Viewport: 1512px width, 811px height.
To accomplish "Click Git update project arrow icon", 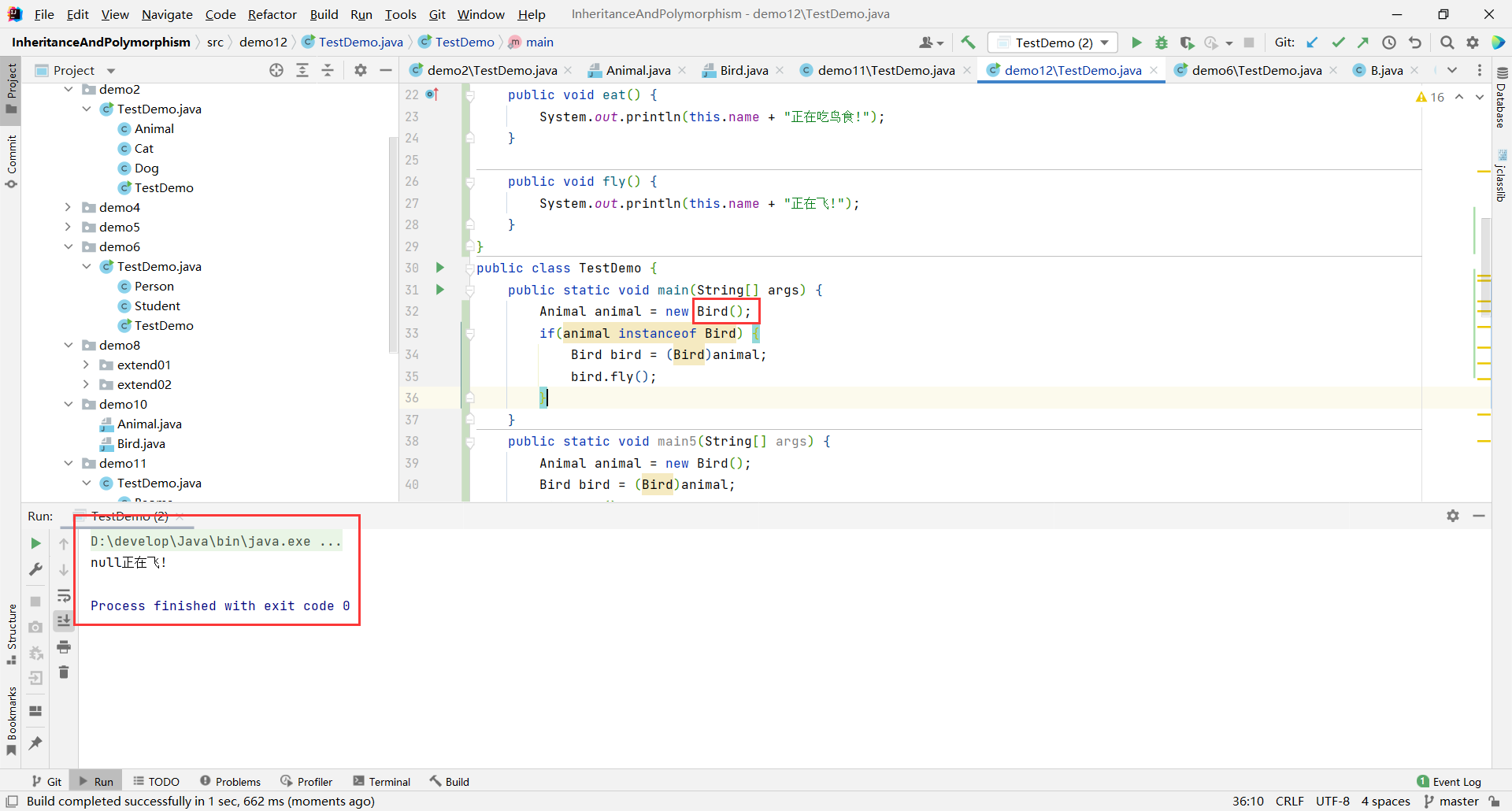I will click(x=1312, y=43).
